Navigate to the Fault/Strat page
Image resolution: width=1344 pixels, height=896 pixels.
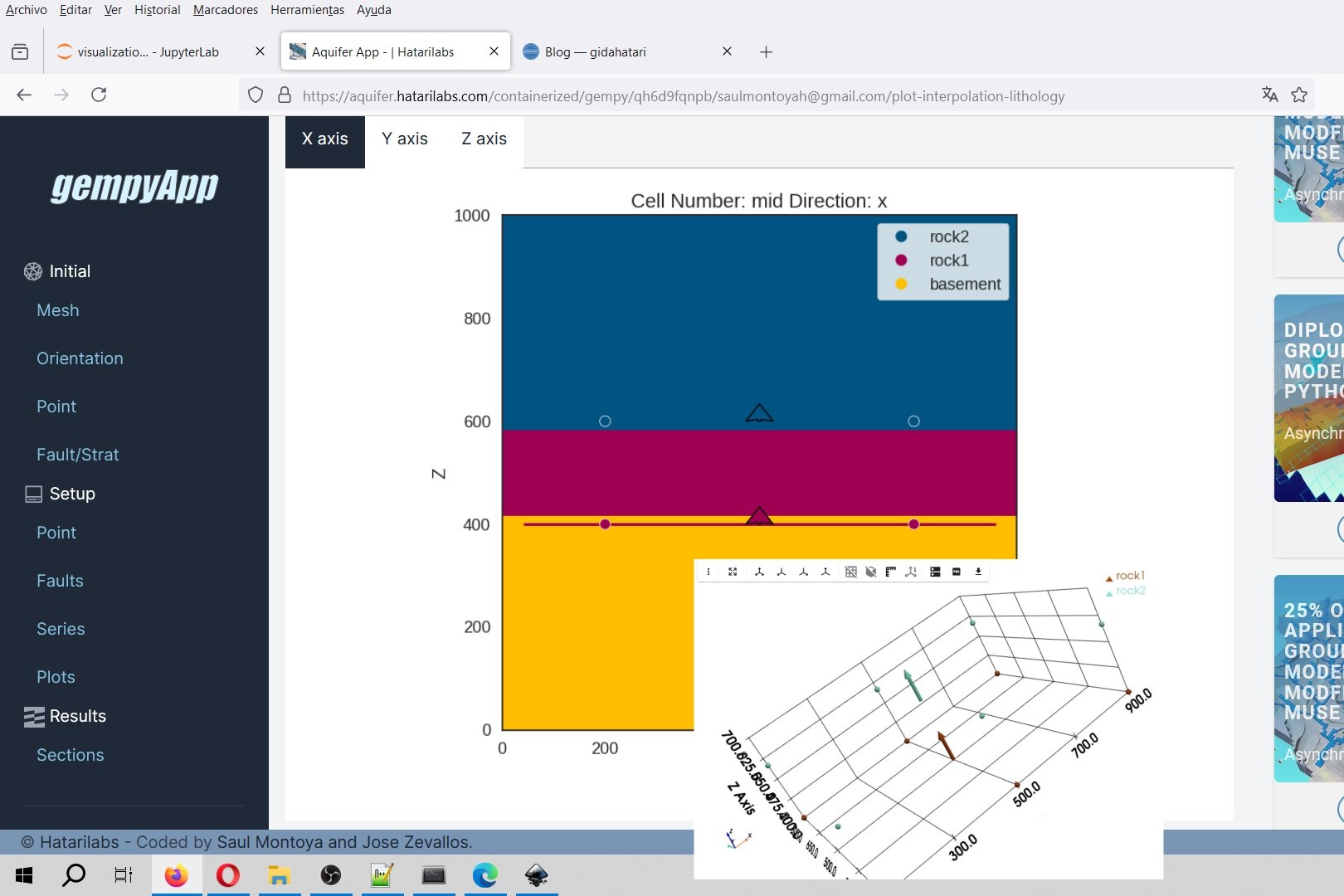(x=77, y=454)
